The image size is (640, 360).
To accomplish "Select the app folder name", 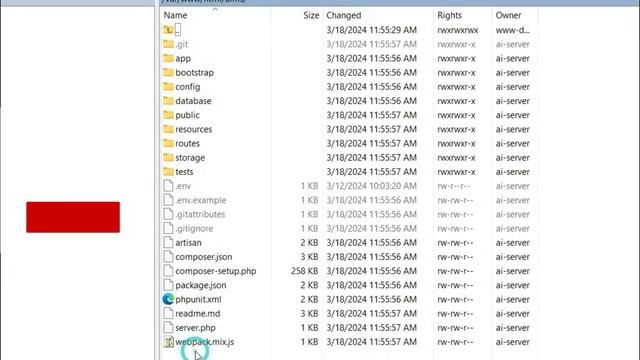I will click(x=183, y=58).
